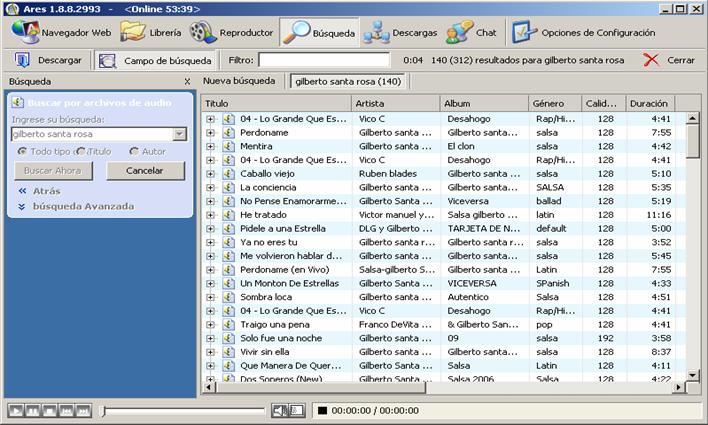
Task: Expand the Pidele a una Estrella row
Action: tap(210, 229)
